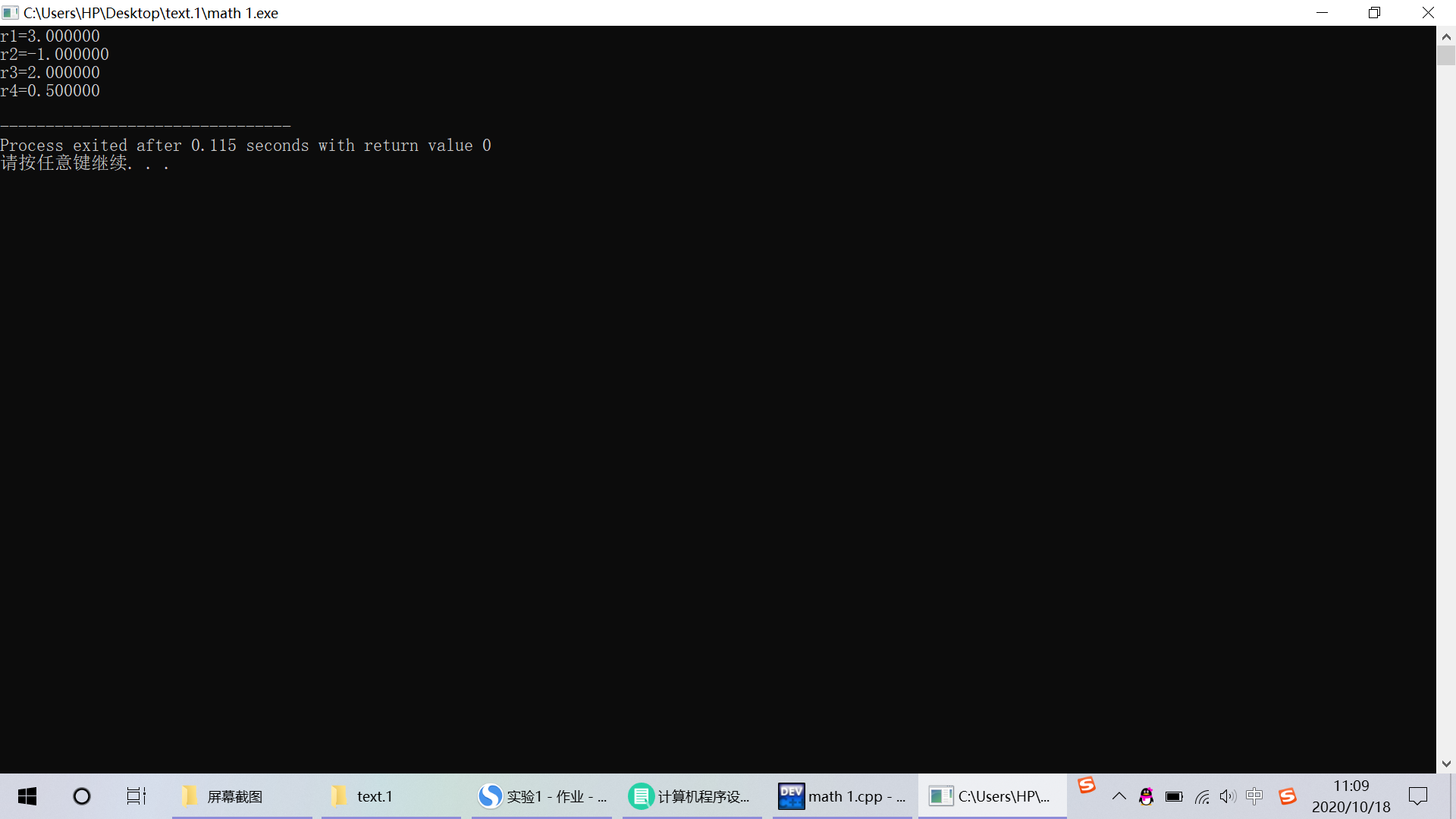
Task: Click the clock showing 11:09
Action: 1351,796
